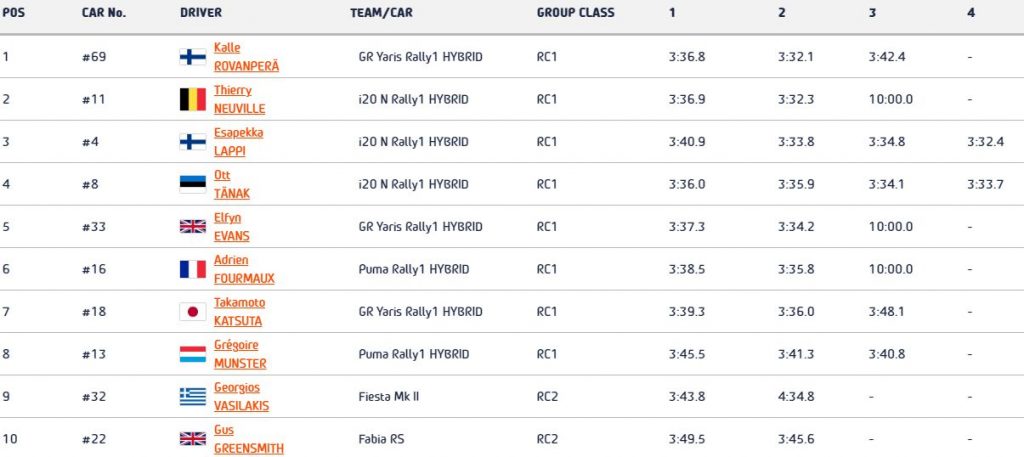The width and height of the screenshot is (1024, 457).
Task: Click the DRIVER column header
Action: coord(200,12)
